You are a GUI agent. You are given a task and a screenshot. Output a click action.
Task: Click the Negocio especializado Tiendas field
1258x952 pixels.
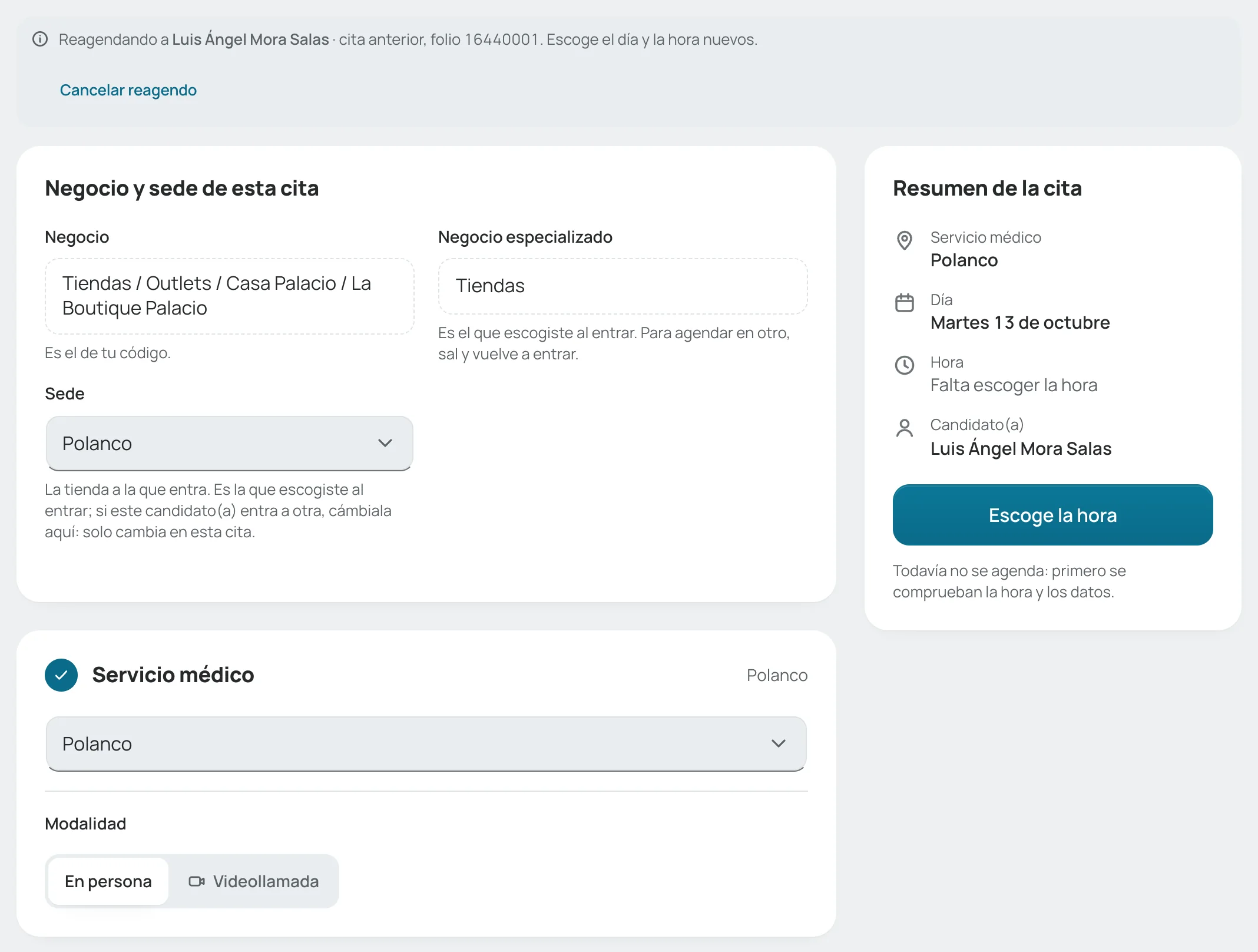[x=623, y=286]
